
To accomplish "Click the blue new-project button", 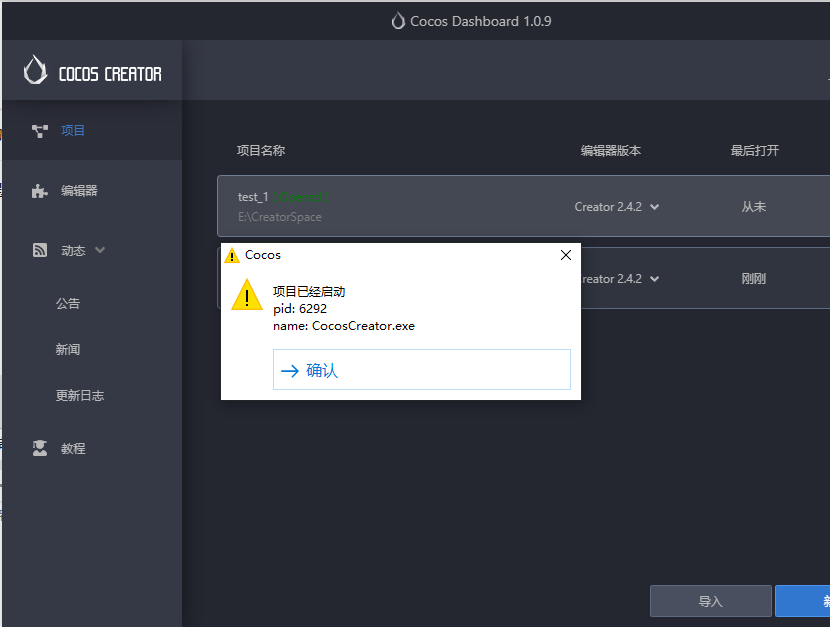I will (x=802, y=601).
